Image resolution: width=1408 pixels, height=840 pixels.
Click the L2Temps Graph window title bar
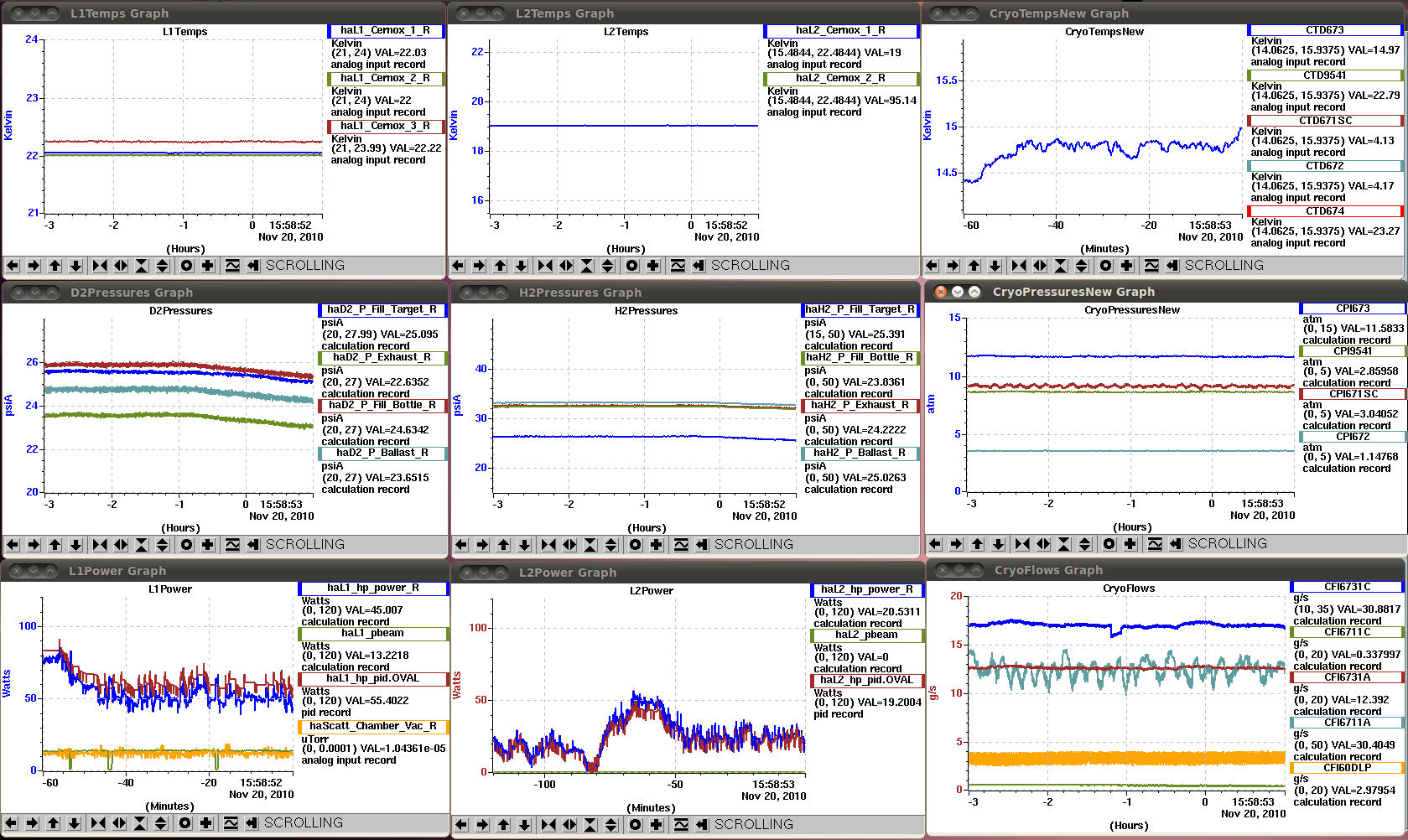(683, 13)
